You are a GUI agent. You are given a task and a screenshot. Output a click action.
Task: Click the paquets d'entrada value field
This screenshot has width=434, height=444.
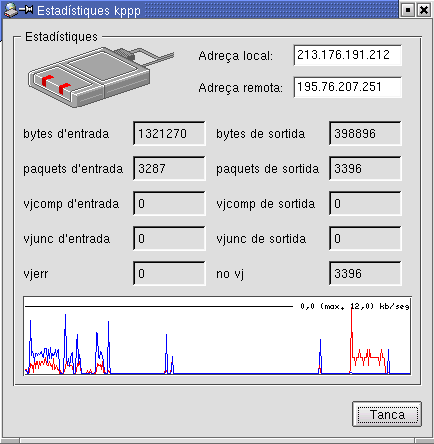[169, 169]
